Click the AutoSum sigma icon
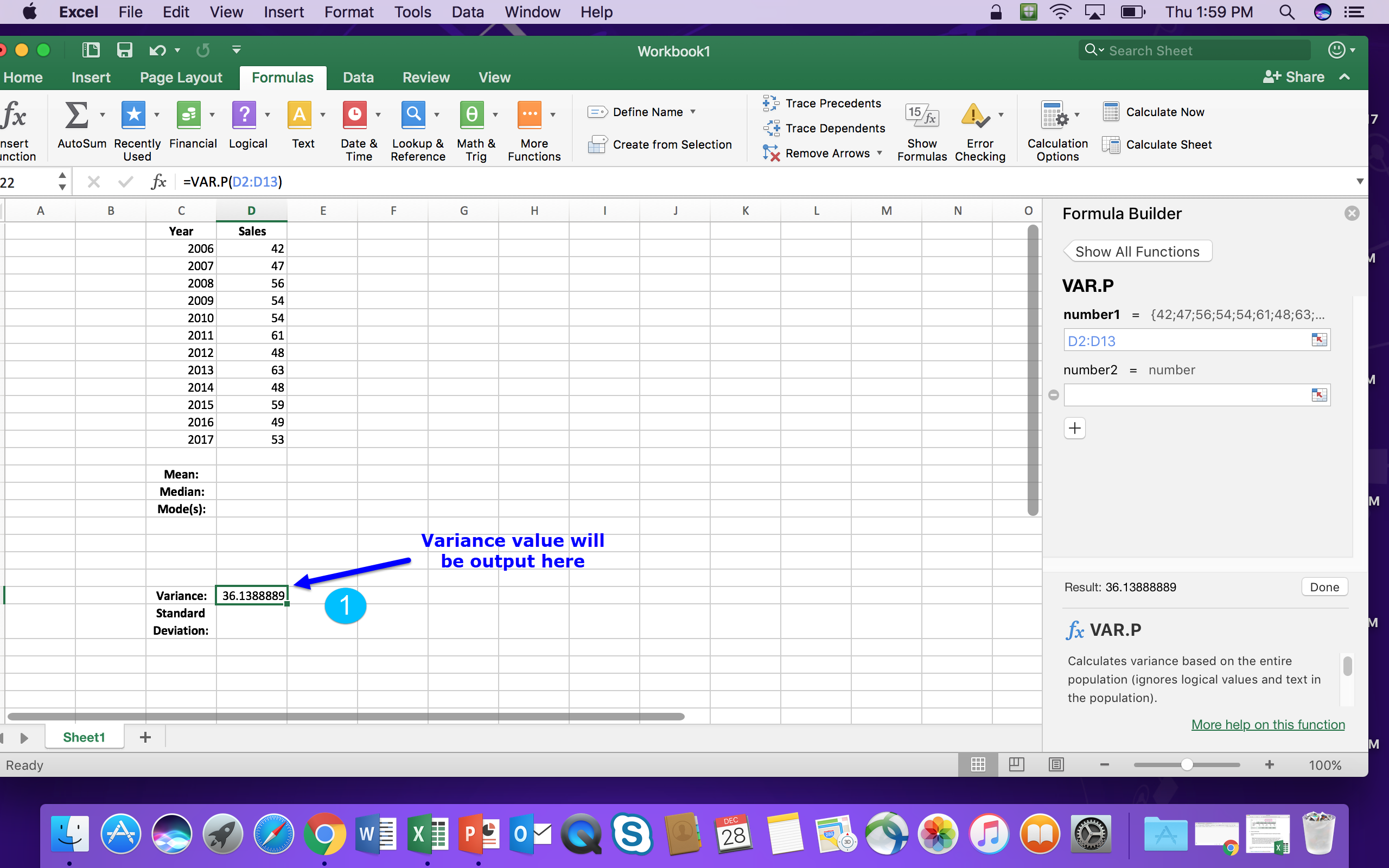 [x=77, y=115]
